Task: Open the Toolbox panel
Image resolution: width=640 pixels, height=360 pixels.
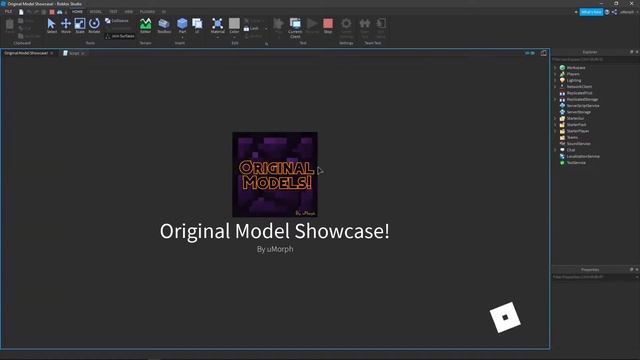Action: click(x=164, y=25)
